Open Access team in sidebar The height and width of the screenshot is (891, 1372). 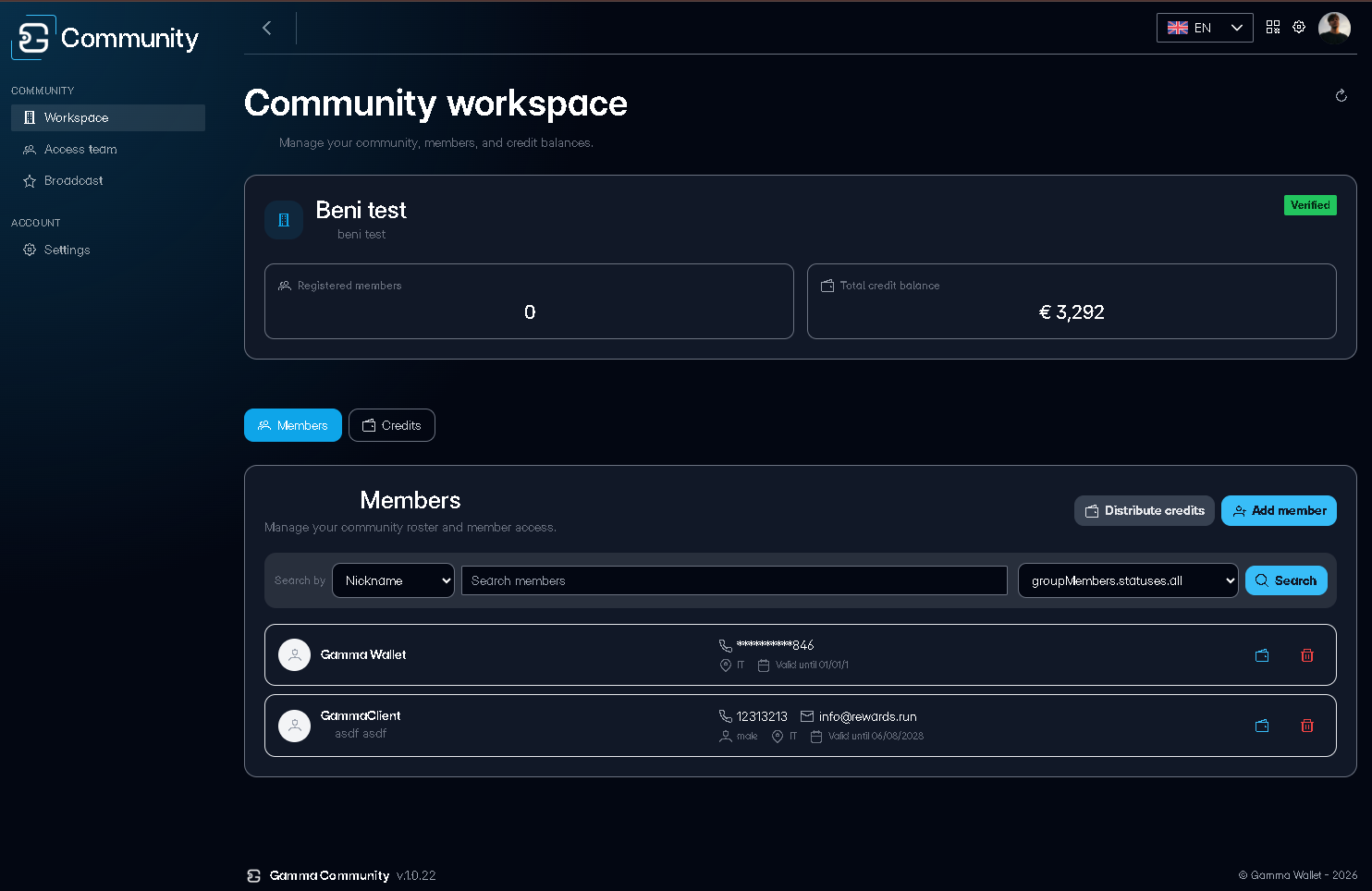point(108,149)
